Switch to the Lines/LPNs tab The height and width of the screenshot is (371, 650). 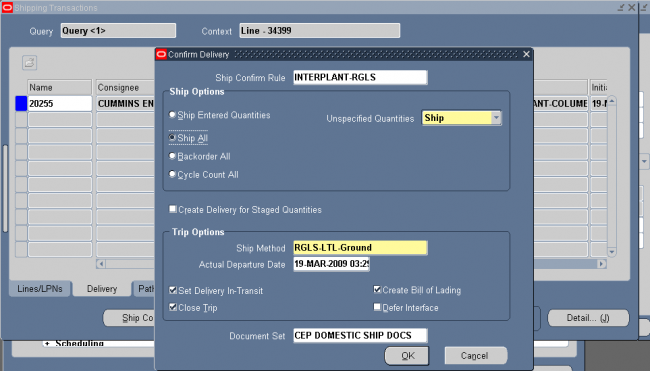click(40, 289)
